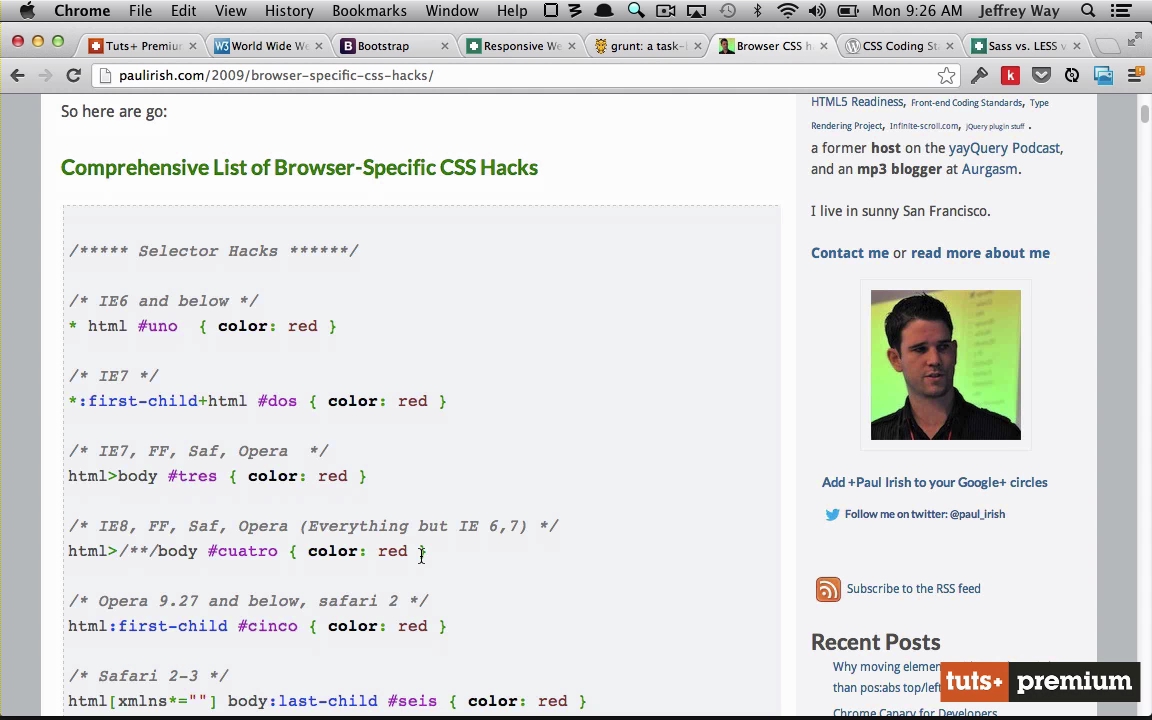1152x720 pixels.
Task: Open the HTML5 Readiness link
Action: (x=857, y=102)
